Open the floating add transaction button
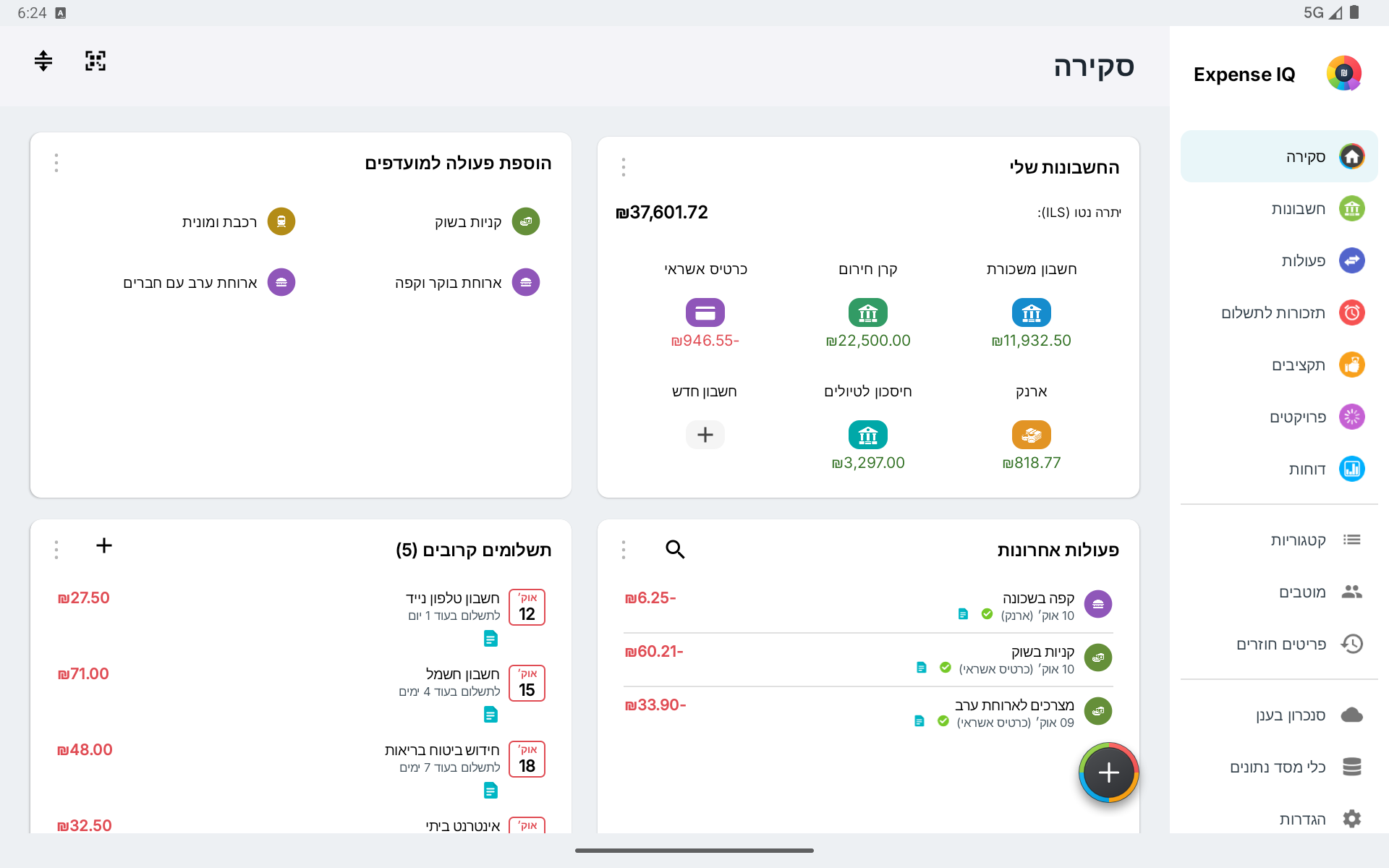This screenshot has width=1389, height=868. (1108, 773)
